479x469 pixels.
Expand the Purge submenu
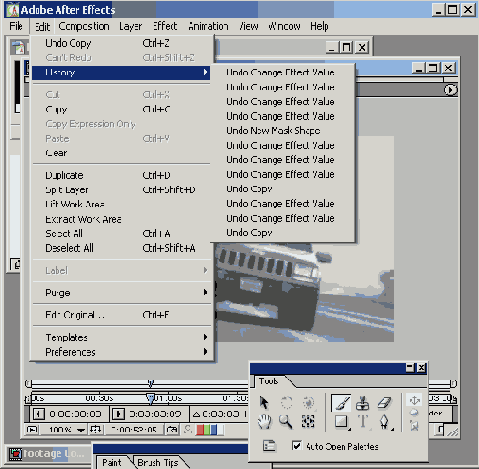(x=122, y=293)
